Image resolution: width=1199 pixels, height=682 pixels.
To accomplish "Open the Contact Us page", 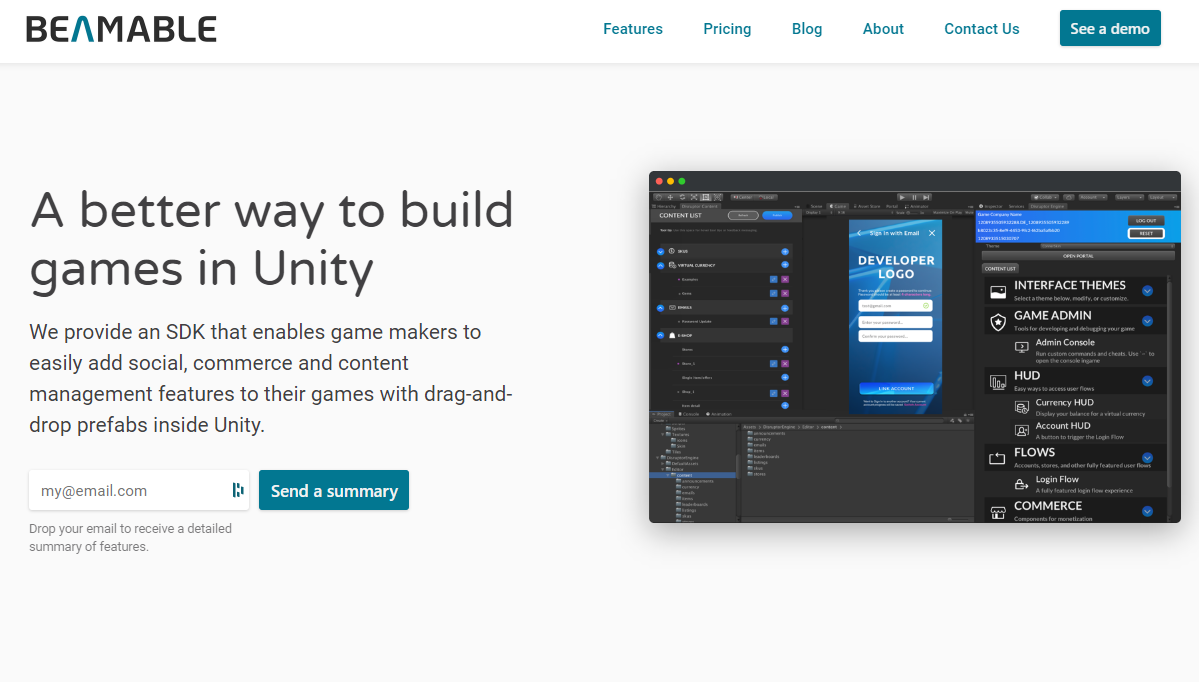I will (x=982, y=29).
